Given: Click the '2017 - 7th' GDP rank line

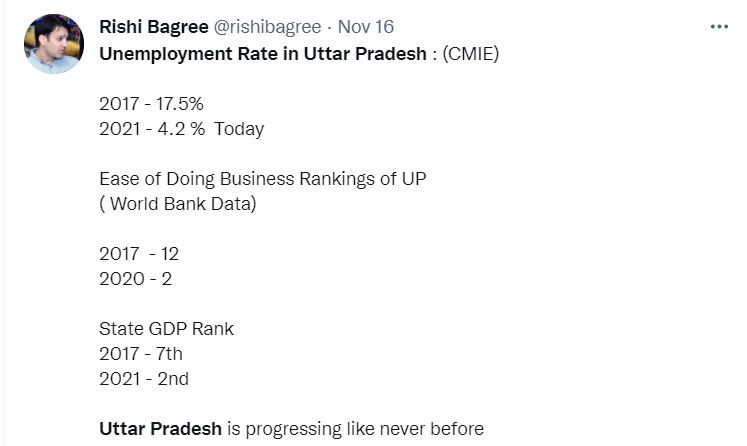Looking at the screenshot, I should click(x=141, y=354).
